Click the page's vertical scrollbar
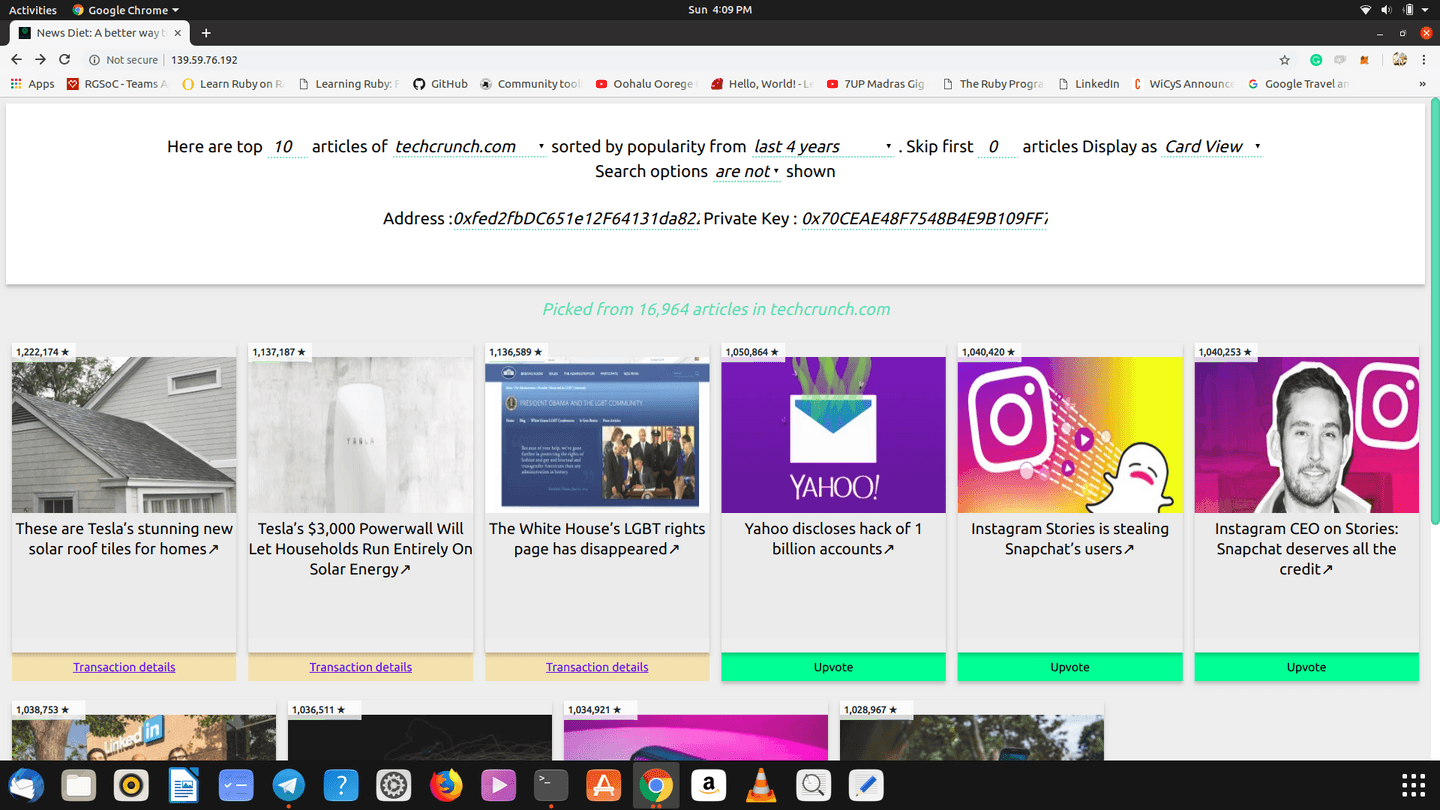Viewport: 1440px width, 810px height. click(x=1435, y=310)
